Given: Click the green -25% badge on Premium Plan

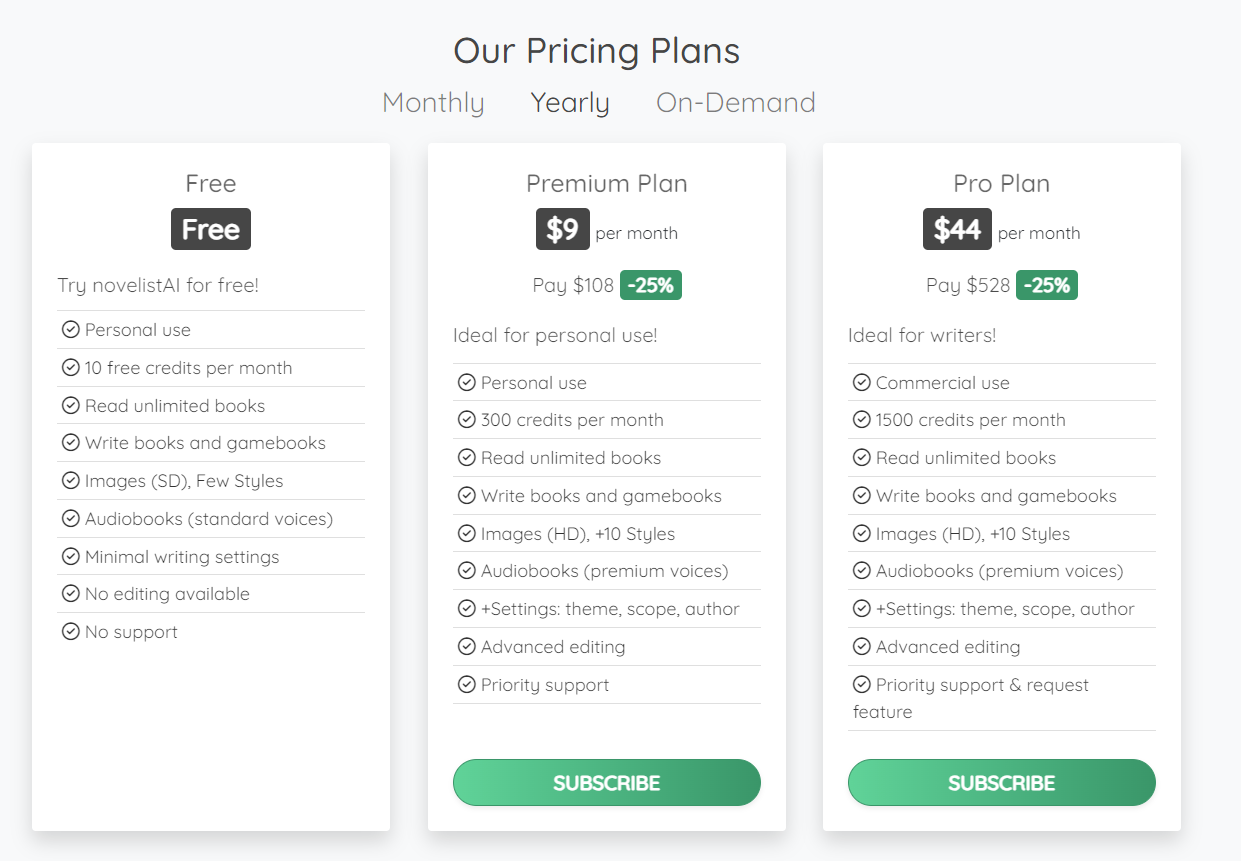Looking at the screenshot, I should pos(651,285).
